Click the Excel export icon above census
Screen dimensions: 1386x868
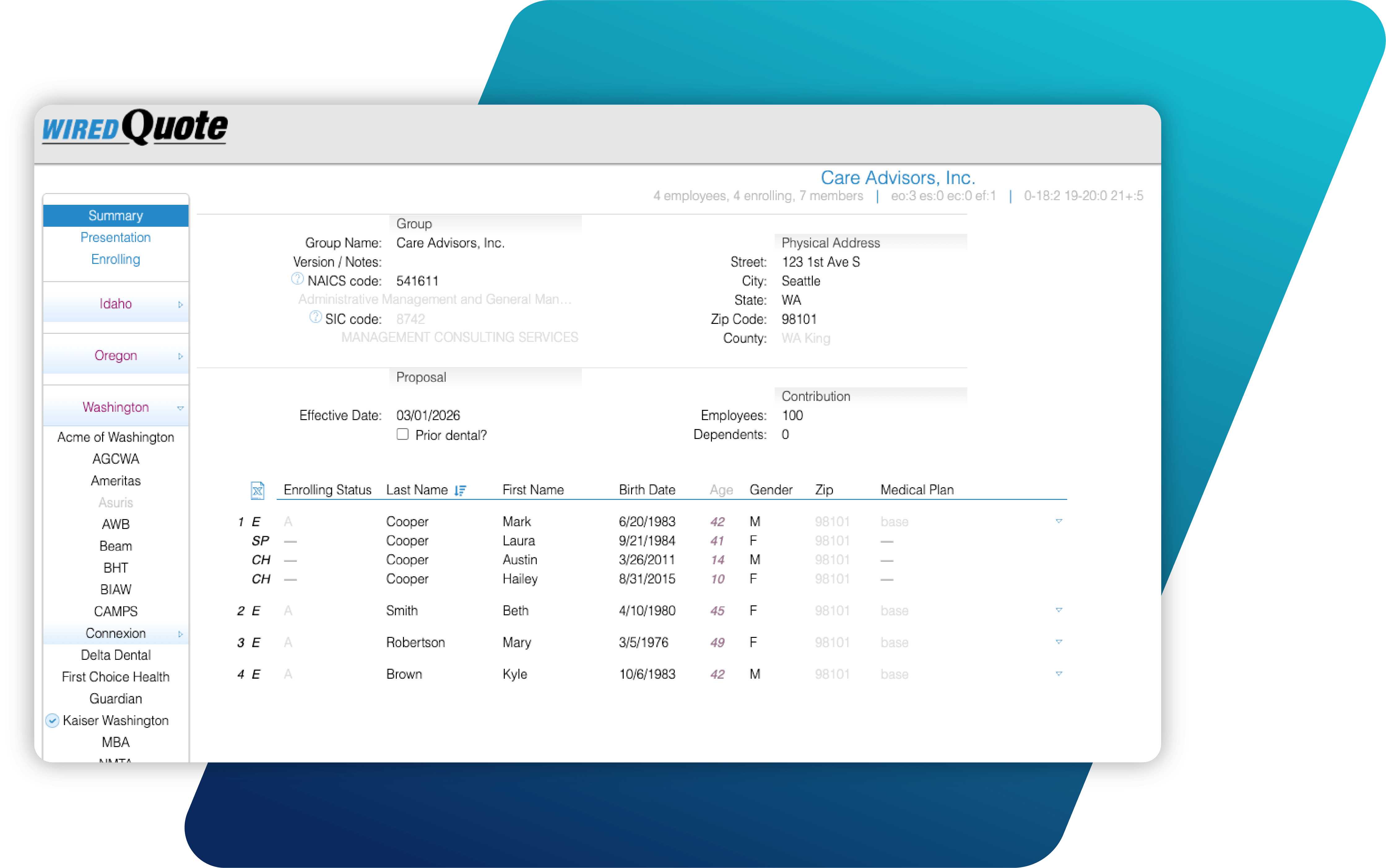coord(257,490)
